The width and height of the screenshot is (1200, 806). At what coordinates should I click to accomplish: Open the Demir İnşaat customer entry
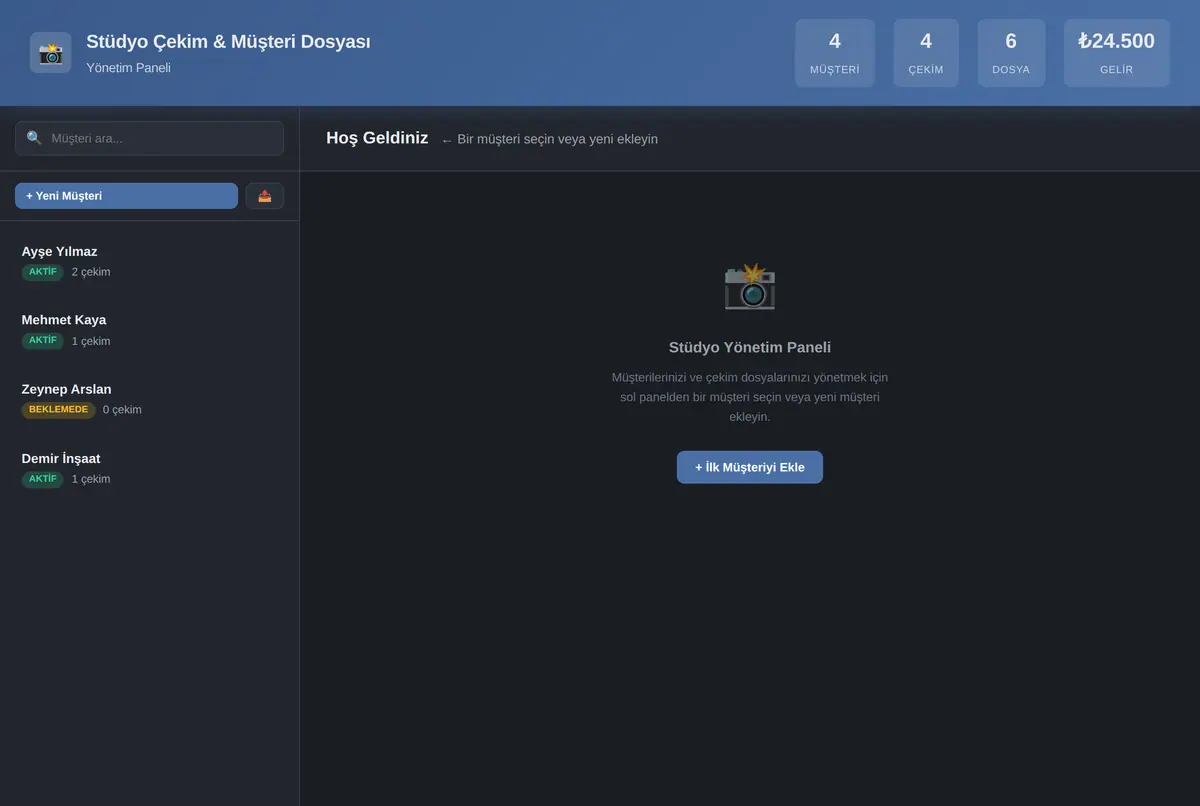coord(149,468)
